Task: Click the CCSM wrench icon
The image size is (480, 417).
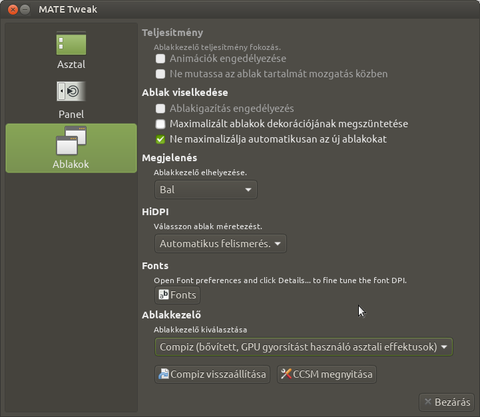Action: click(x=286, y=374)
